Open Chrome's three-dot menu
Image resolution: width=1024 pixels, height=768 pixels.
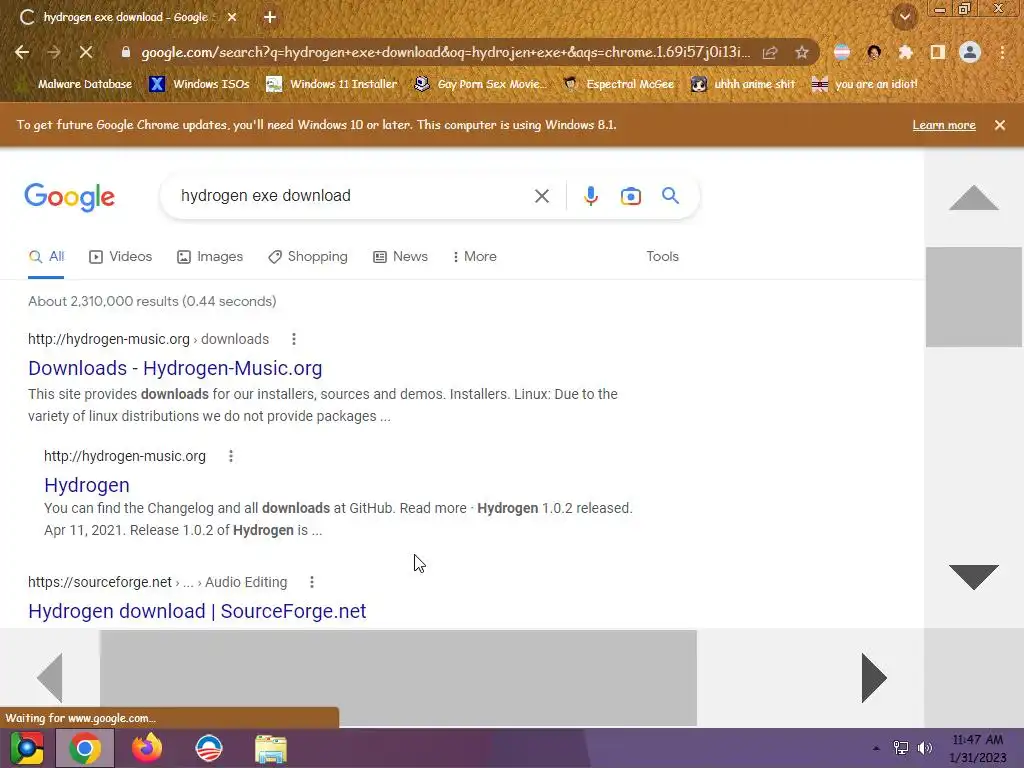click(1002, 52)
